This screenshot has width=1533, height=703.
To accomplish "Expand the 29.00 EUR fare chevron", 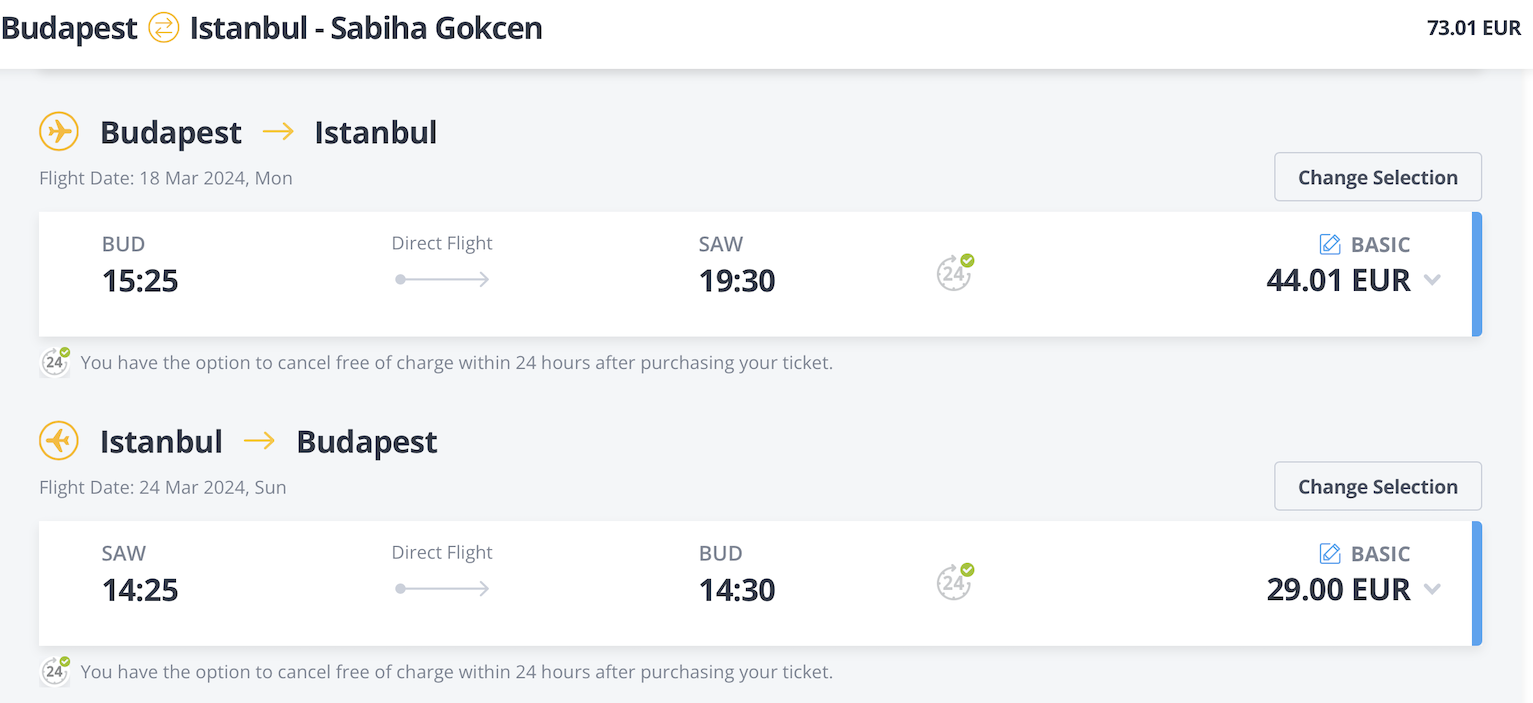I will click(x=1432, y=590).
